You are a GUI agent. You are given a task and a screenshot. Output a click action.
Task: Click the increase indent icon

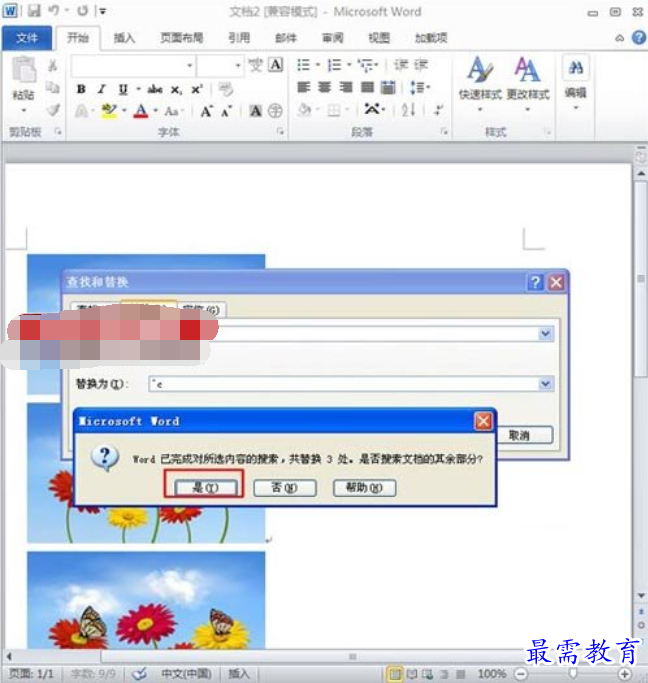pyautogui.click(x=421, y=65)
